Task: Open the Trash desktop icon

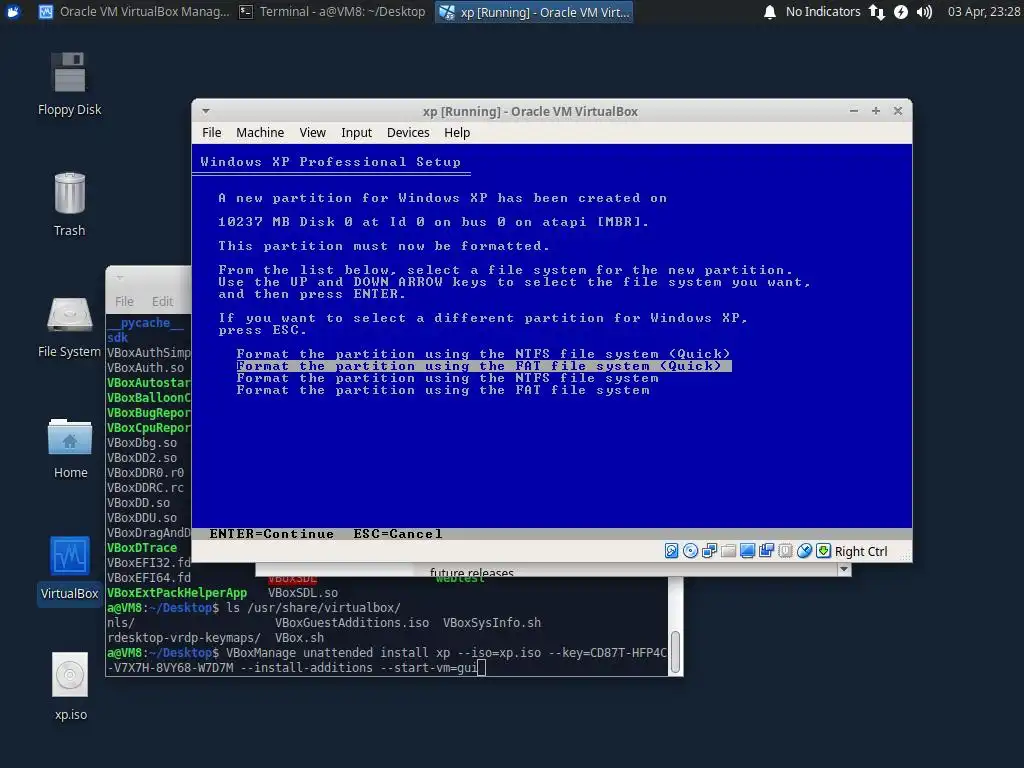Action: [69, 204]
